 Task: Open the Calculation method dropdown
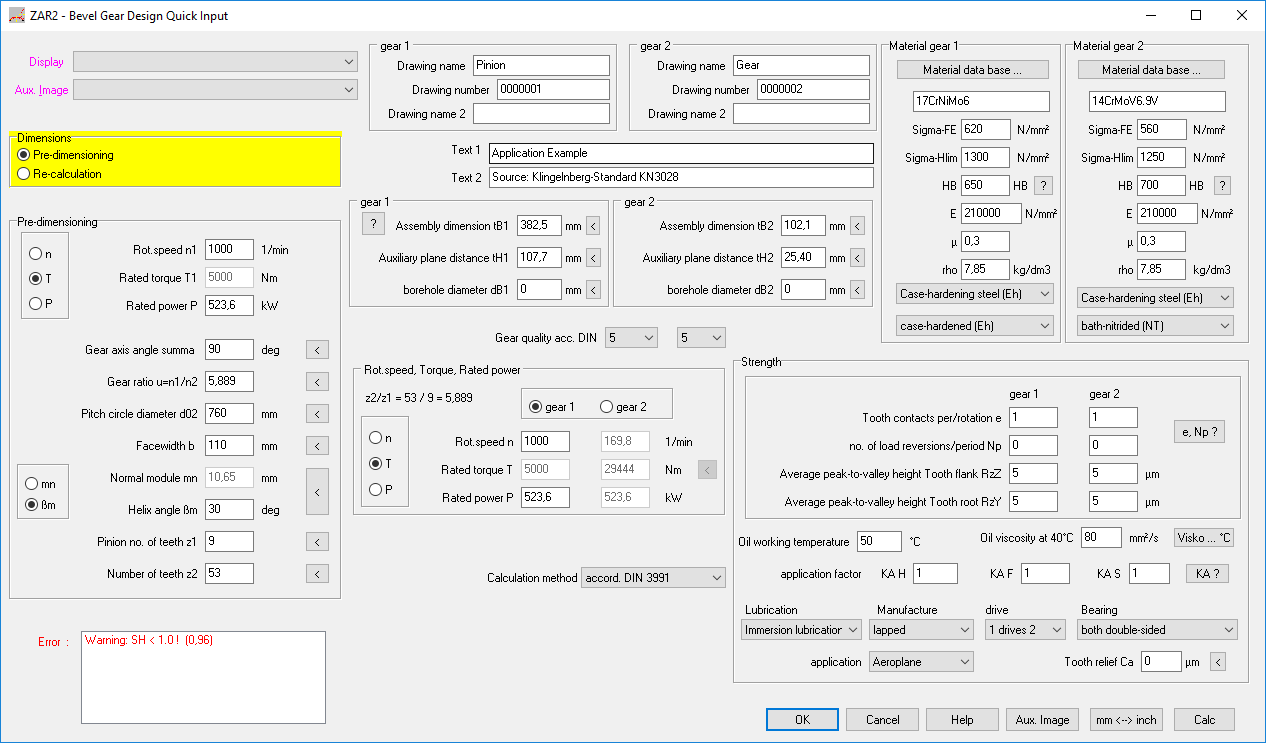click(653, 578)
